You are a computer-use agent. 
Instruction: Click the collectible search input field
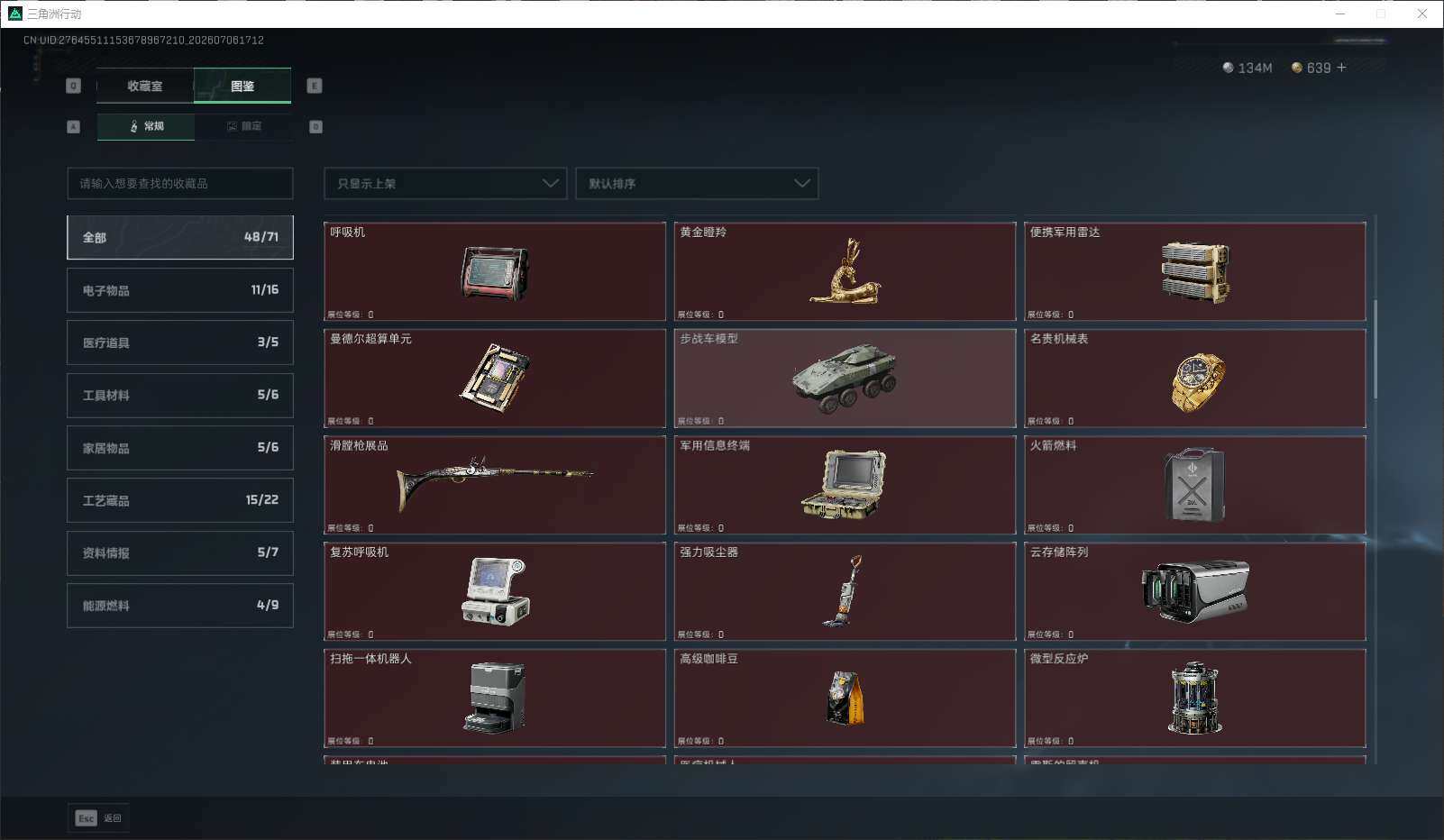180,183
